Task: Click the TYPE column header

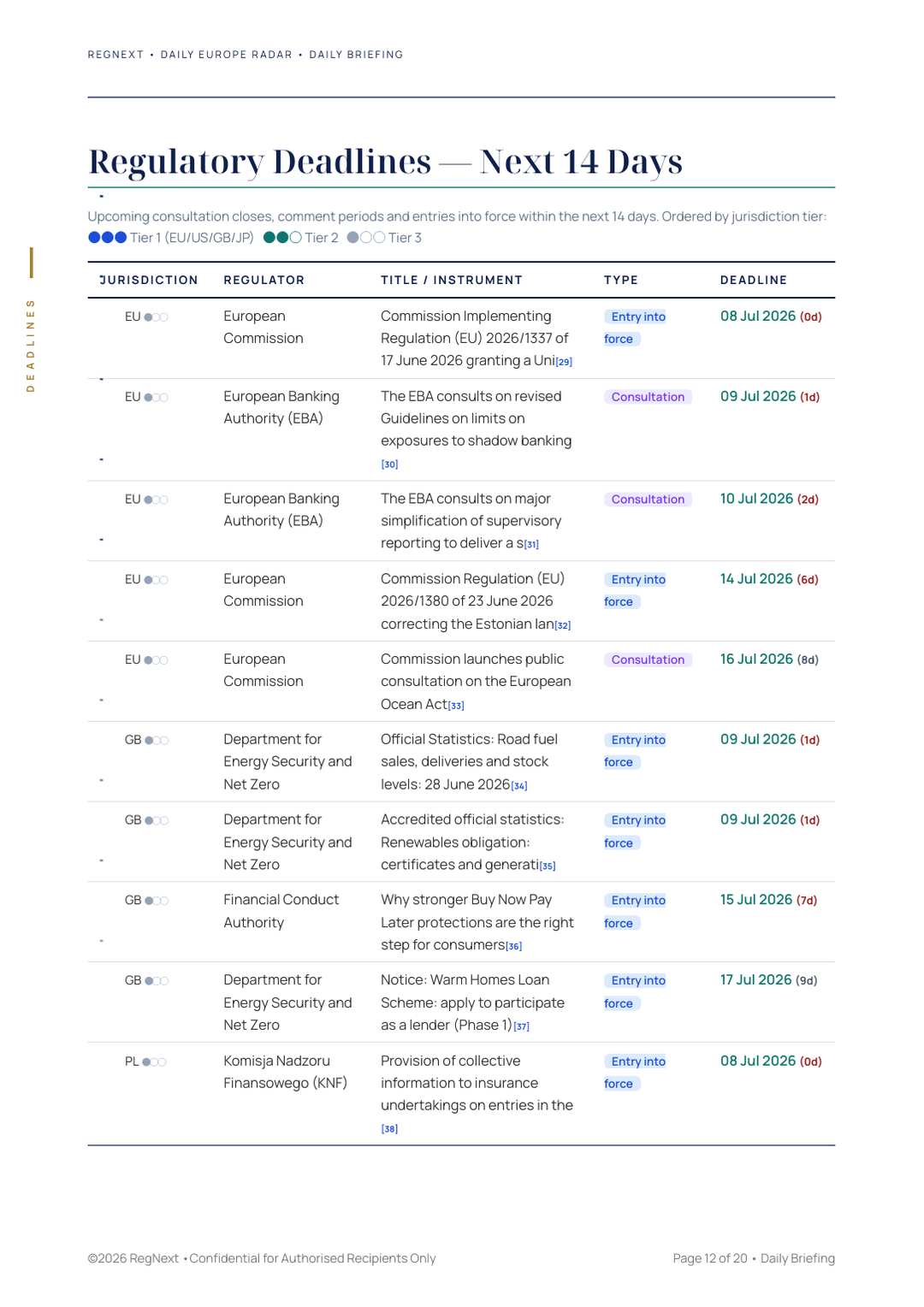Action: tap(621, 280)
